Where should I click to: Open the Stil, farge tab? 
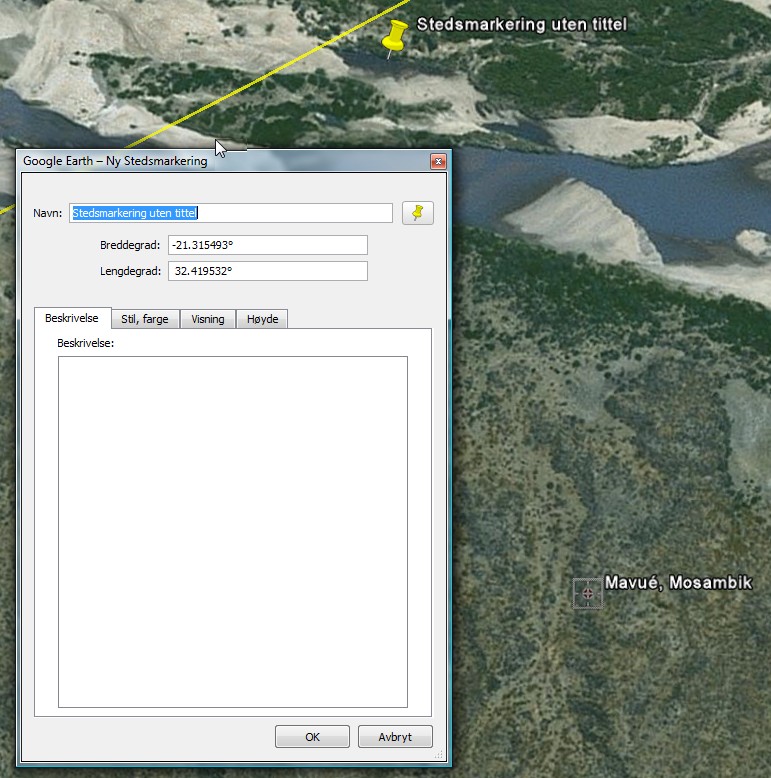[145, 319]
